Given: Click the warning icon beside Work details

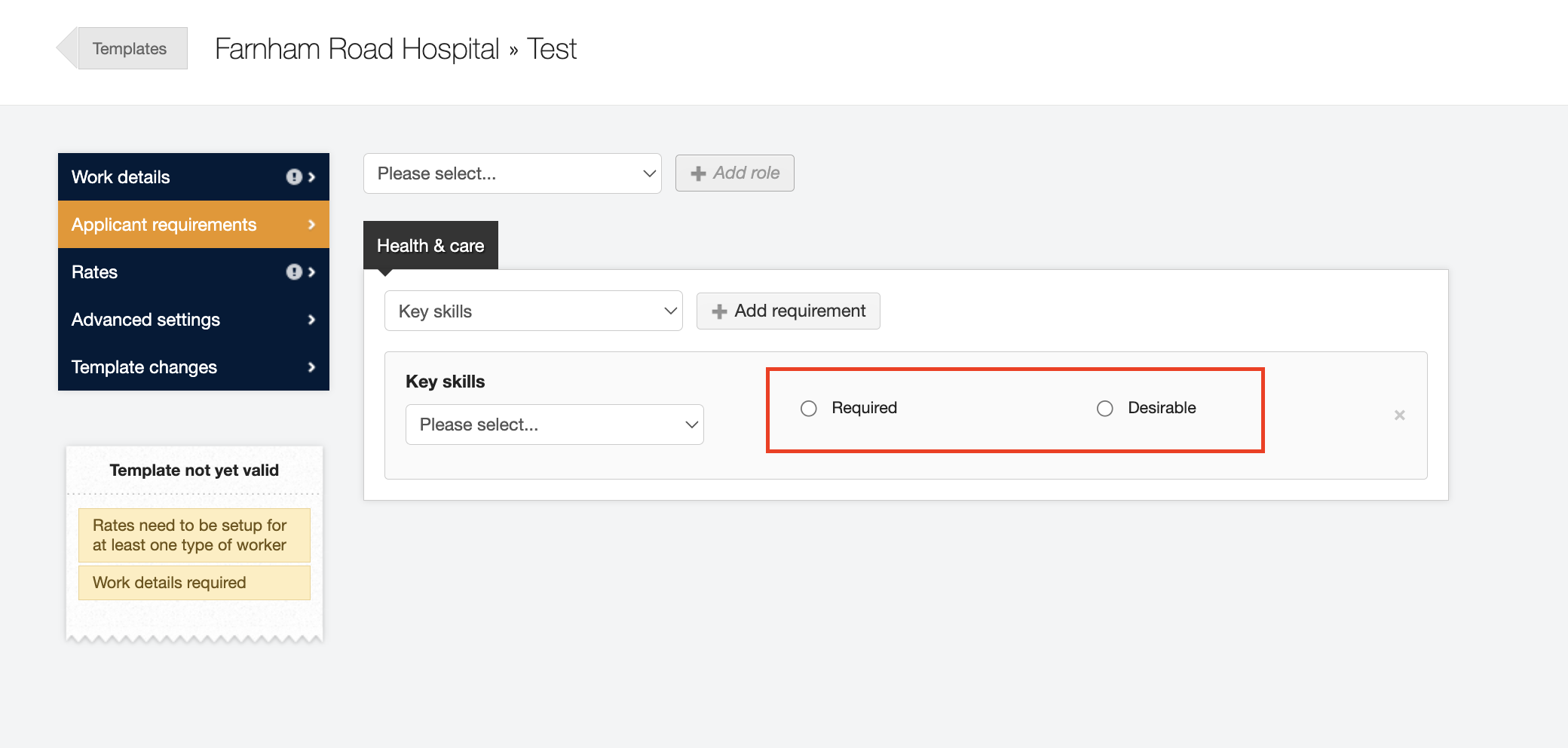Looking at the screenshot, I should [293, 177].
